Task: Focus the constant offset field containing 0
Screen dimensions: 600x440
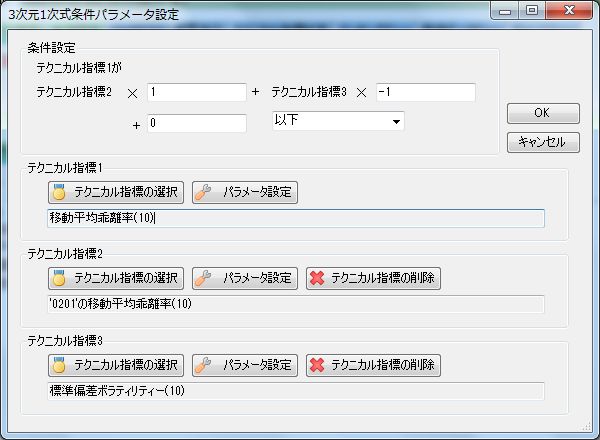Action: coord(197,123)
